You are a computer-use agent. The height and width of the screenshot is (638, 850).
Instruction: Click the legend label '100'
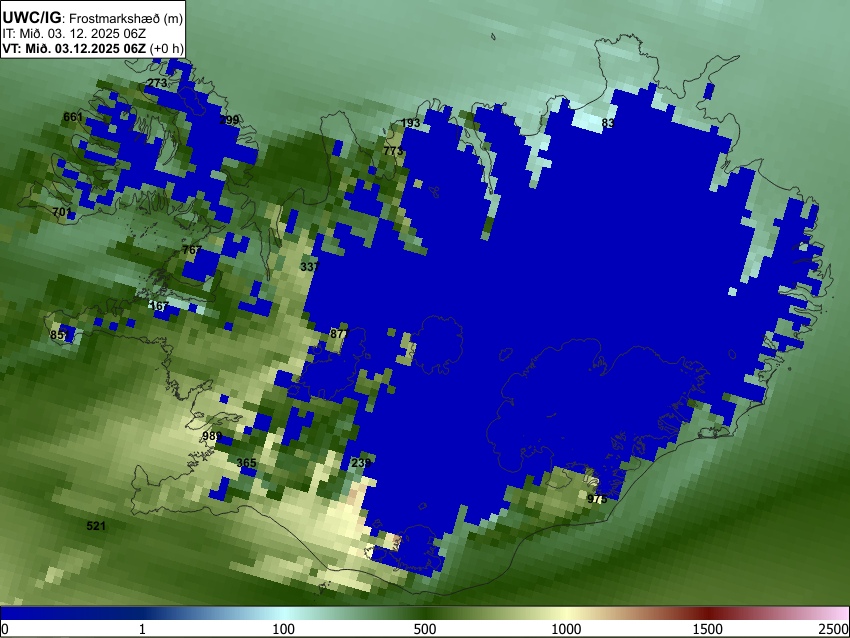coord(284,629)
